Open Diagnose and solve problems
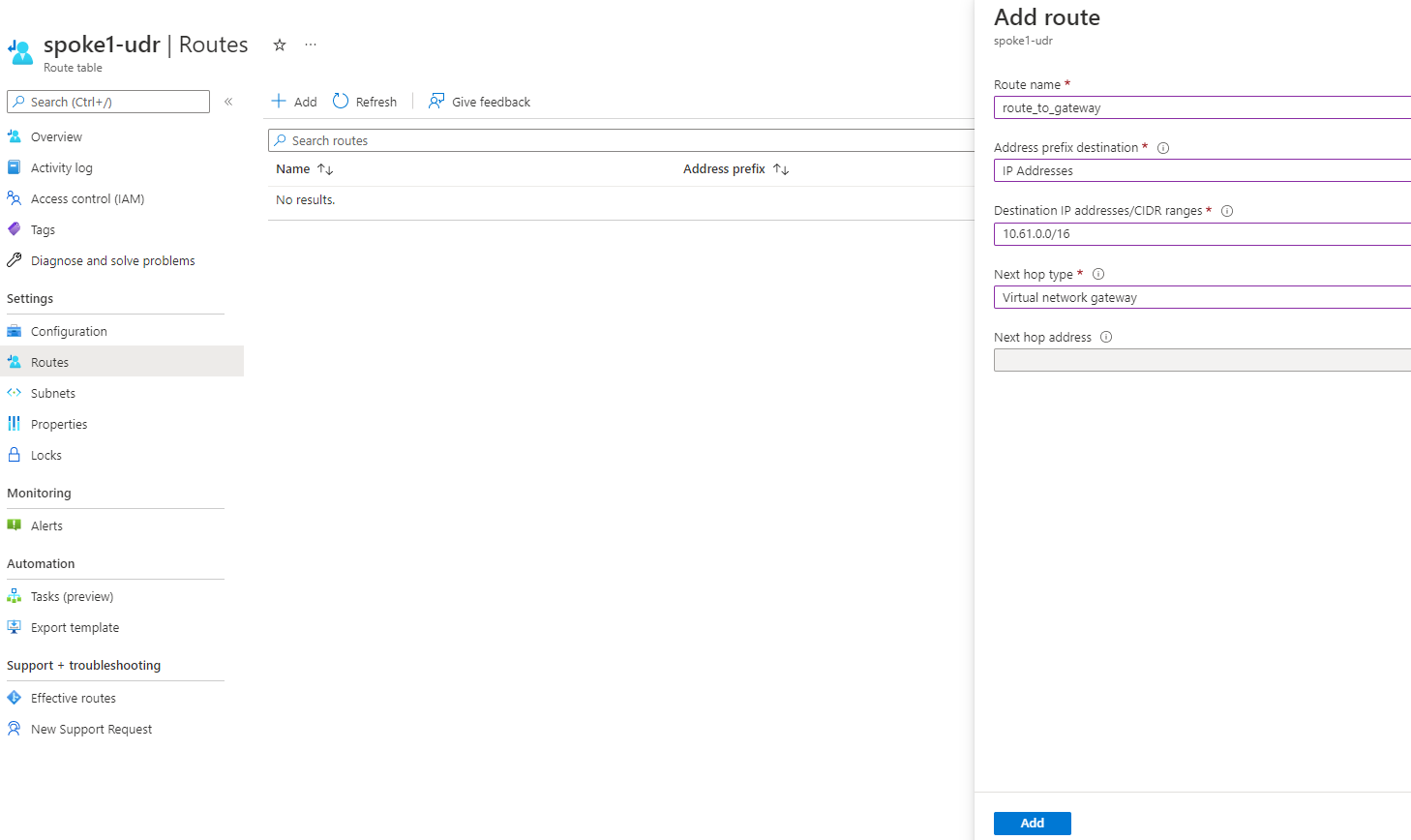The height and width of the screenshot is (840, 1411). (112, 261)
